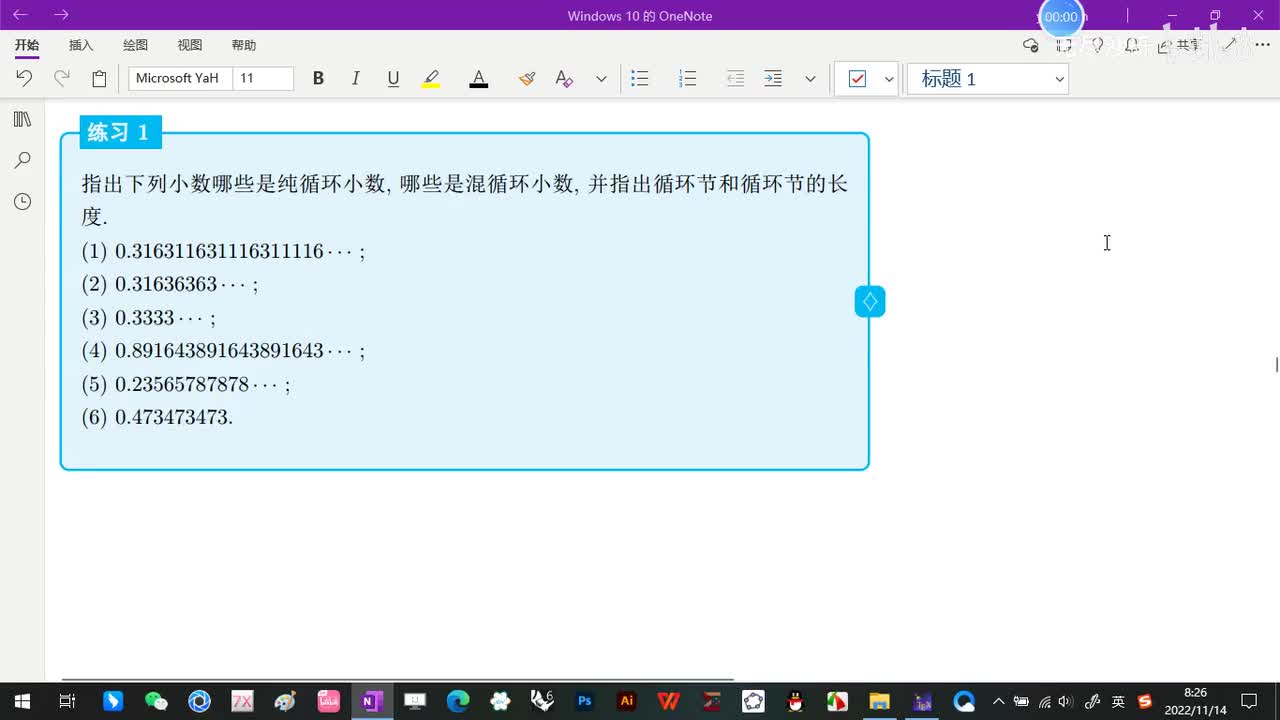
Task: Switch to OneNote on the taskbar
Action: pyautogui.click(x=371, y=701)
